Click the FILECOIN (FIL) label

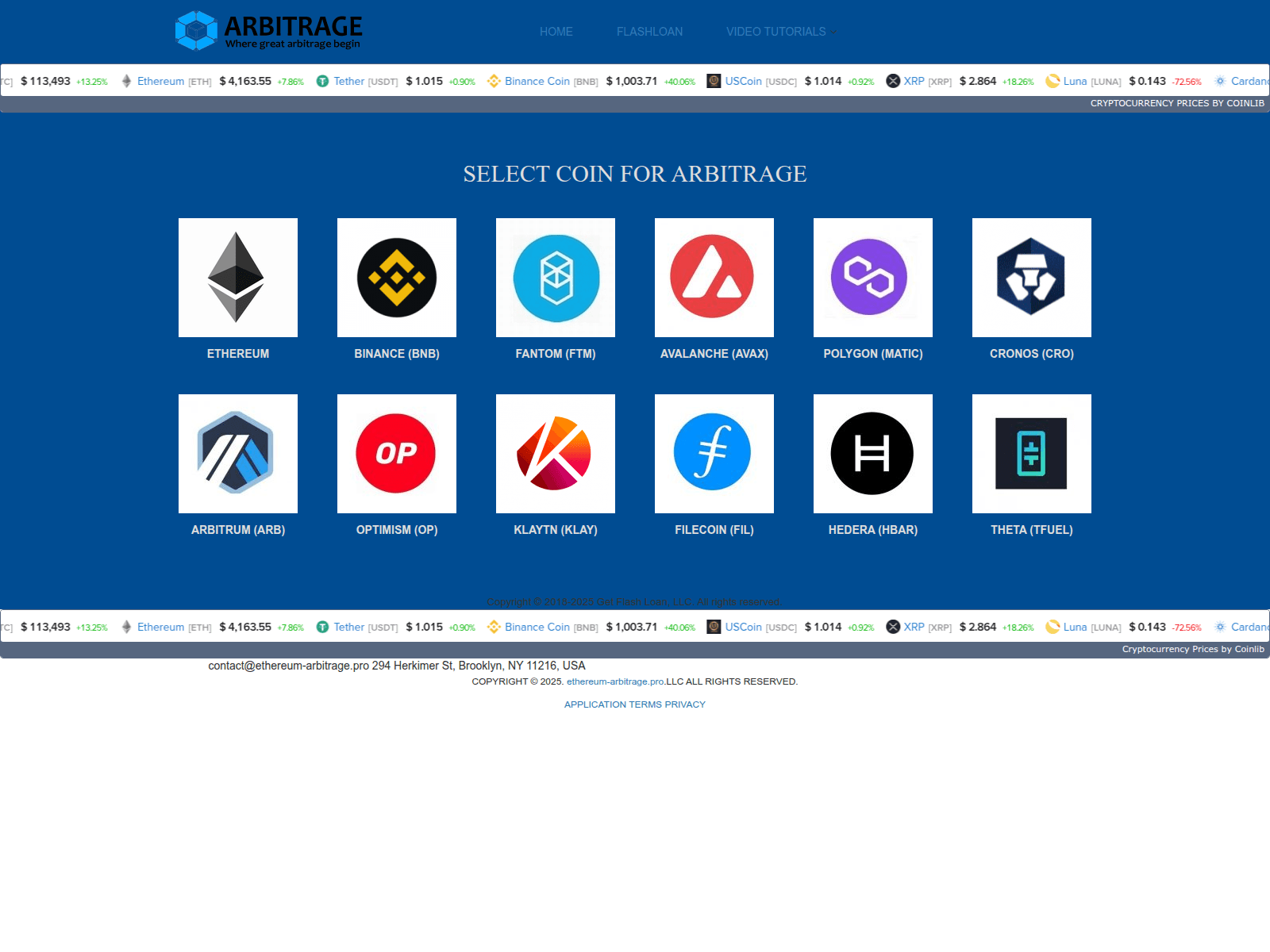click(x=714, y=530)
